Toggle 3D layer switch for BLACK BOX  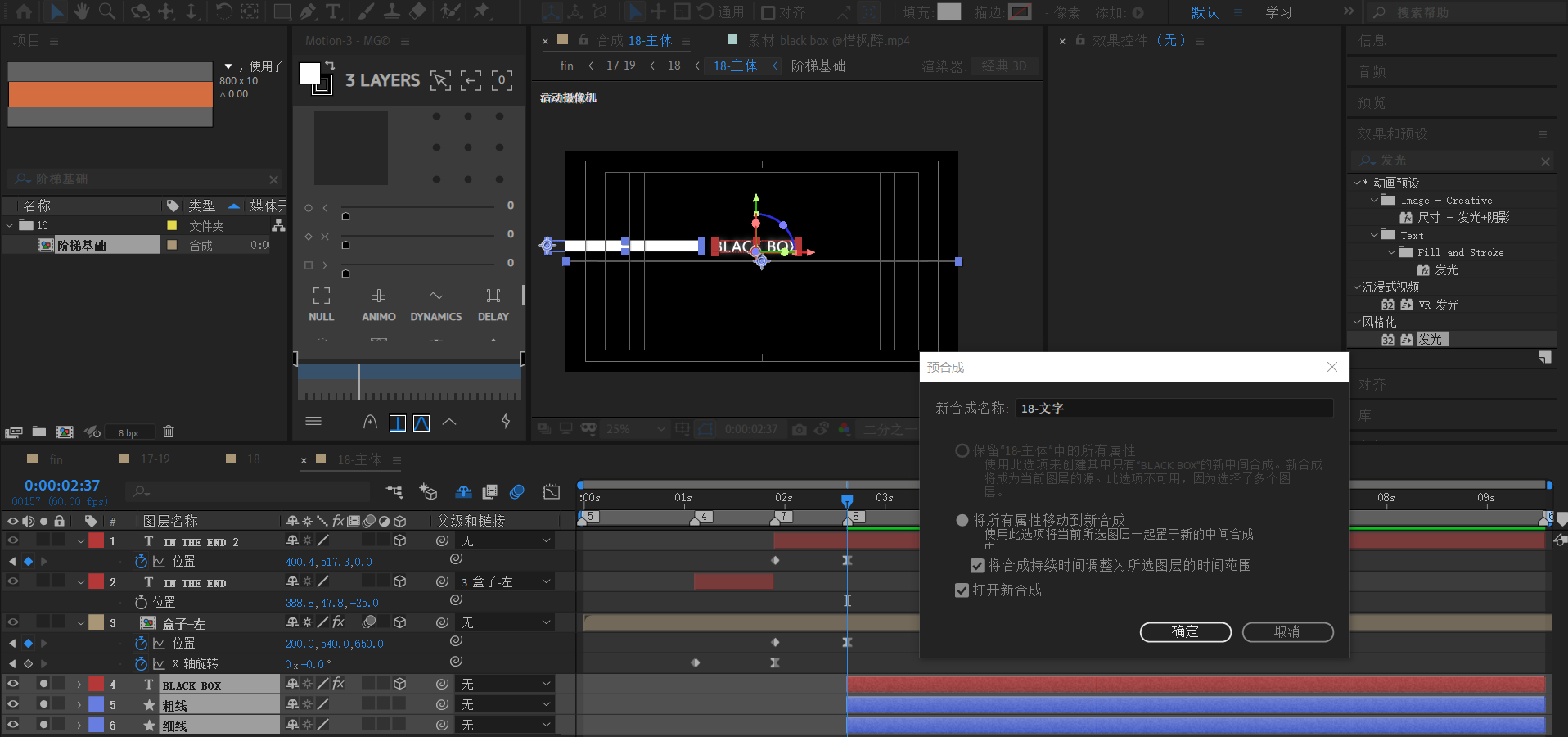point(400,684)
